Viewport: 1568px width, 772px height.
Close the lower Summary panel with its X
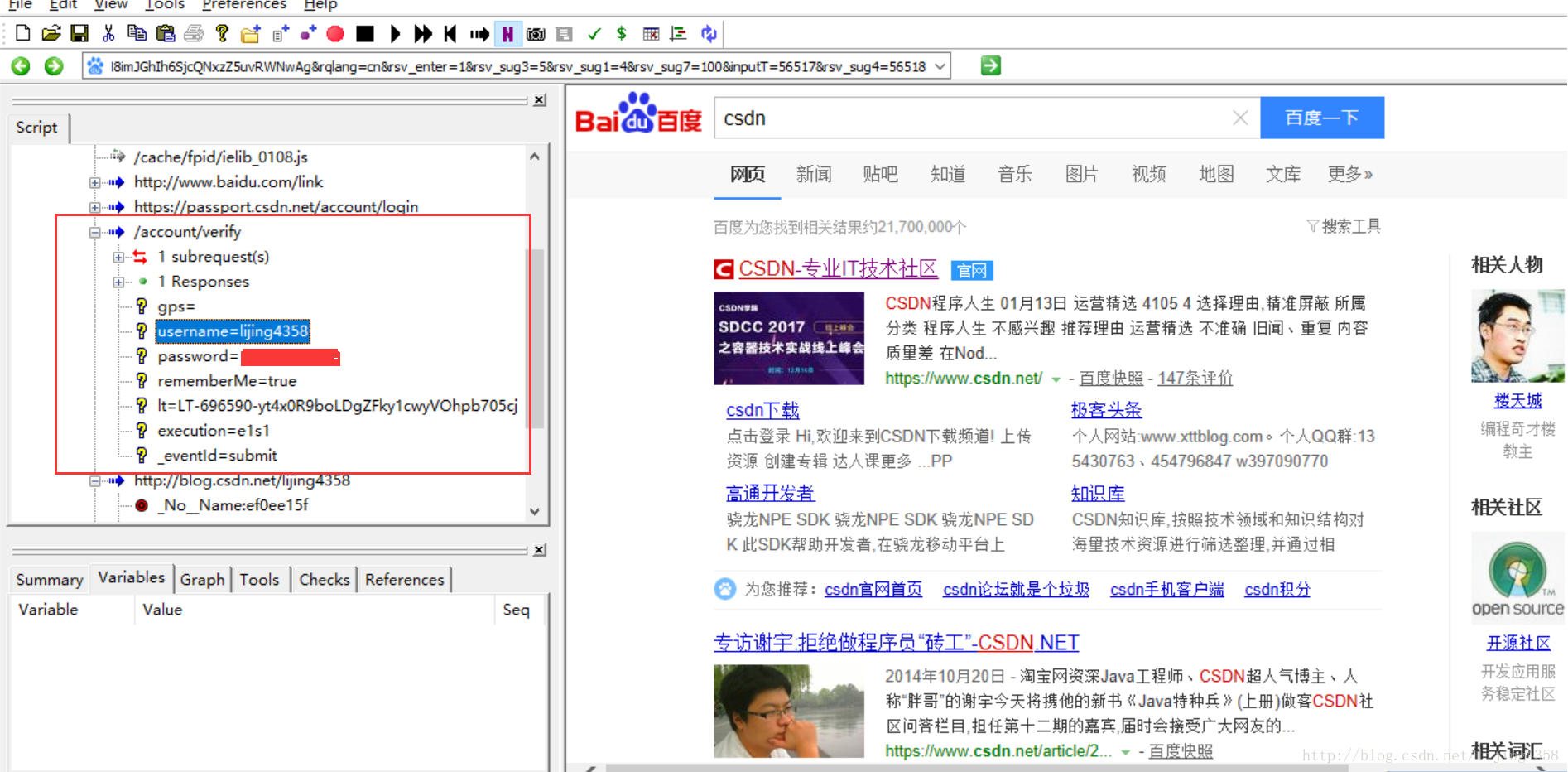click(540, 550)
